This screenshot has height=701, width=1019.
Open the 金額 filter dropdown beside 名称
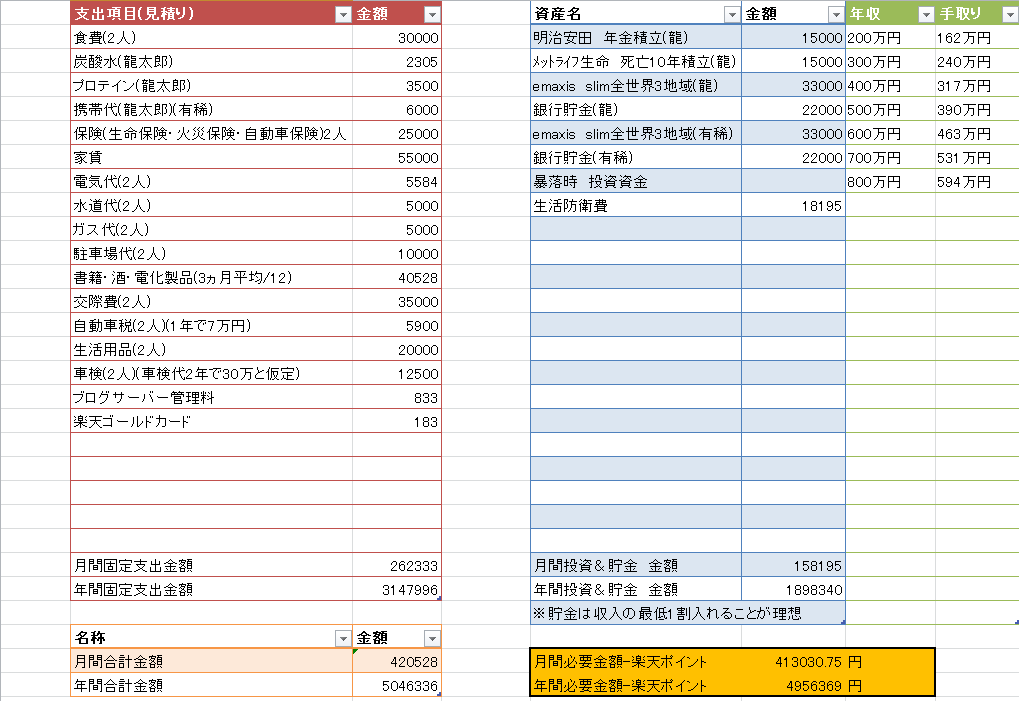[x=432, y=639]
